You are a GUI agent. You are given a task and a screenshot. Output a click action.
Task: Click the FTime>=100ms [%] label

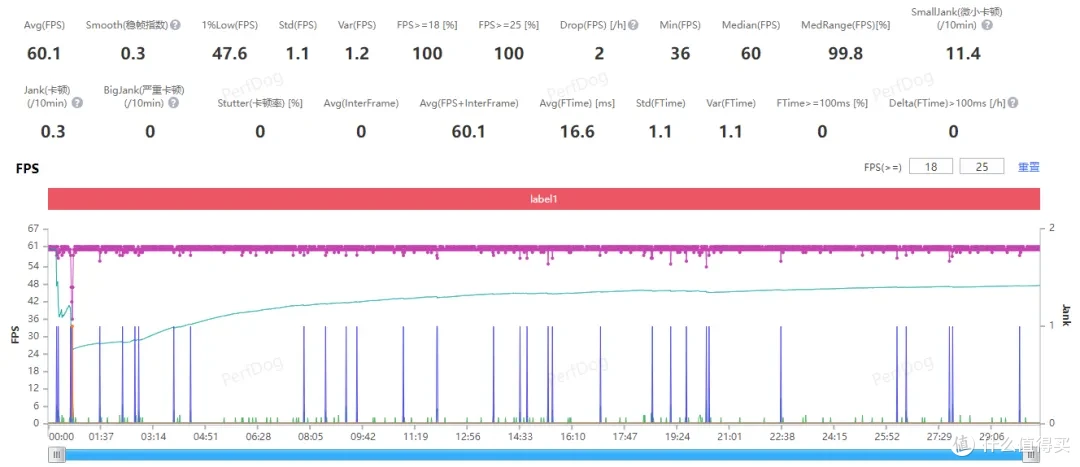(x=822, y=103)
